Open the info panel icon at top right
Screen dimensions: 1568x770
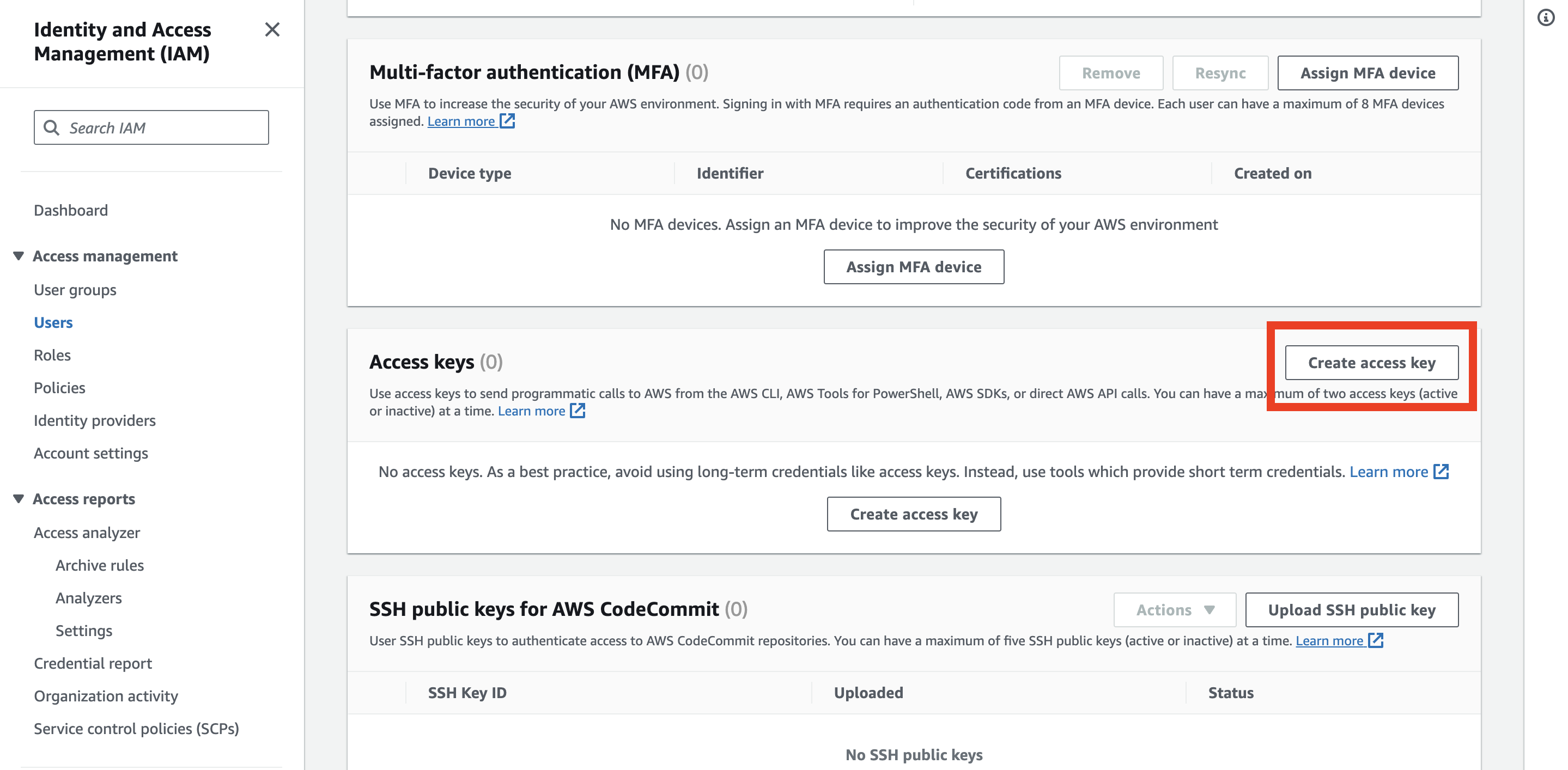(x=1546, y=17)
